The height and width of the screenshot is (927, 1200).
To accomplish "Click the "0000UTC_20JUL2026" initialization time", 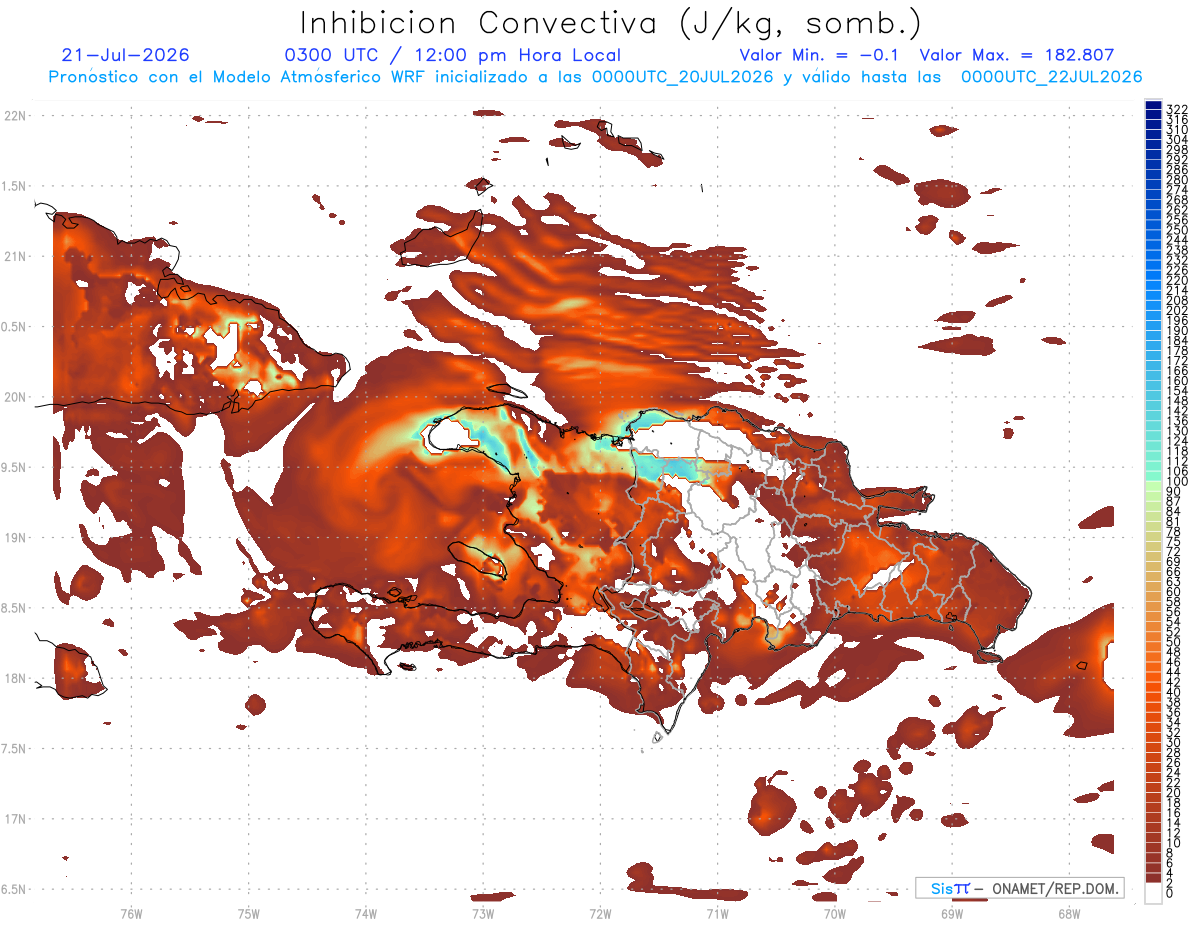I will [x=683, y=77].
